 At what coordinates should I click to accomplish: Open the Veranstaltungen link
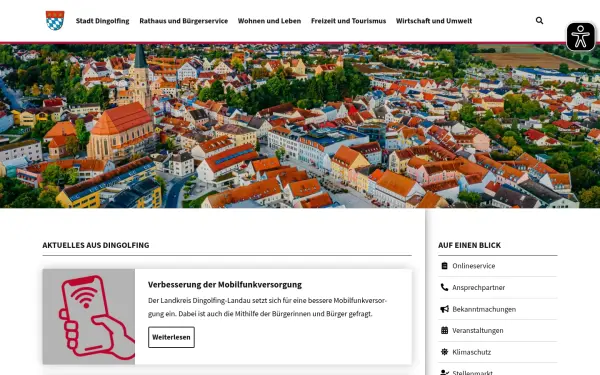[x=478, y=330]
